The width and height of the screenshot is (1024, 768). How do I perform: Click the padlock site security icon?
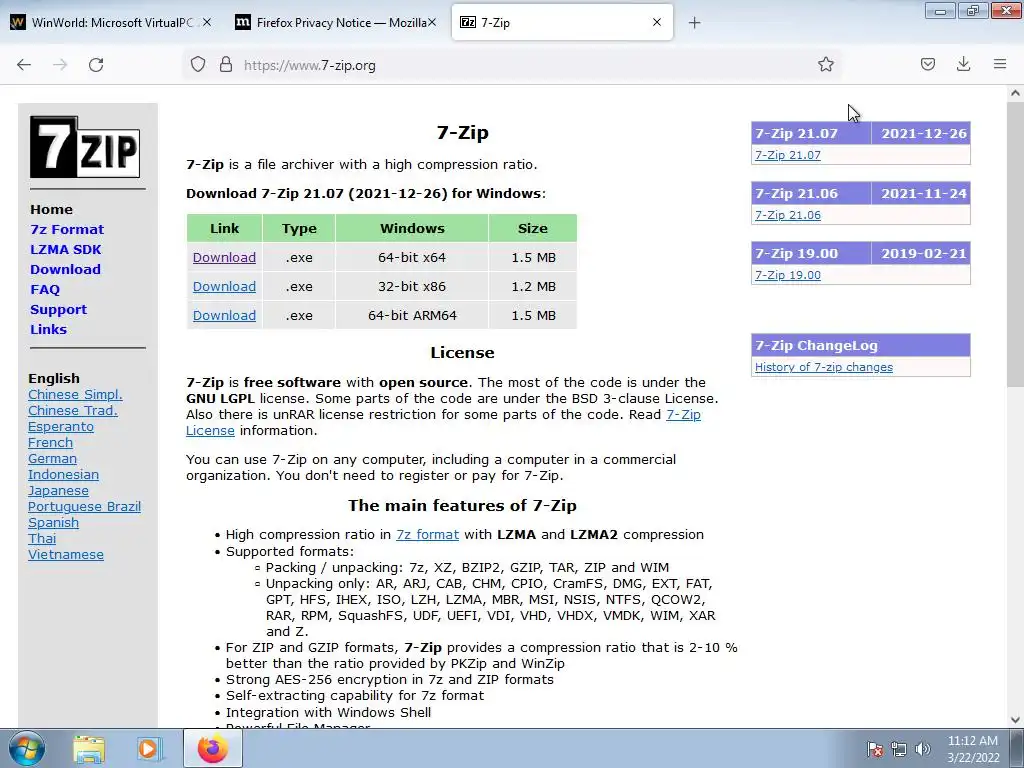click(226, 65)
